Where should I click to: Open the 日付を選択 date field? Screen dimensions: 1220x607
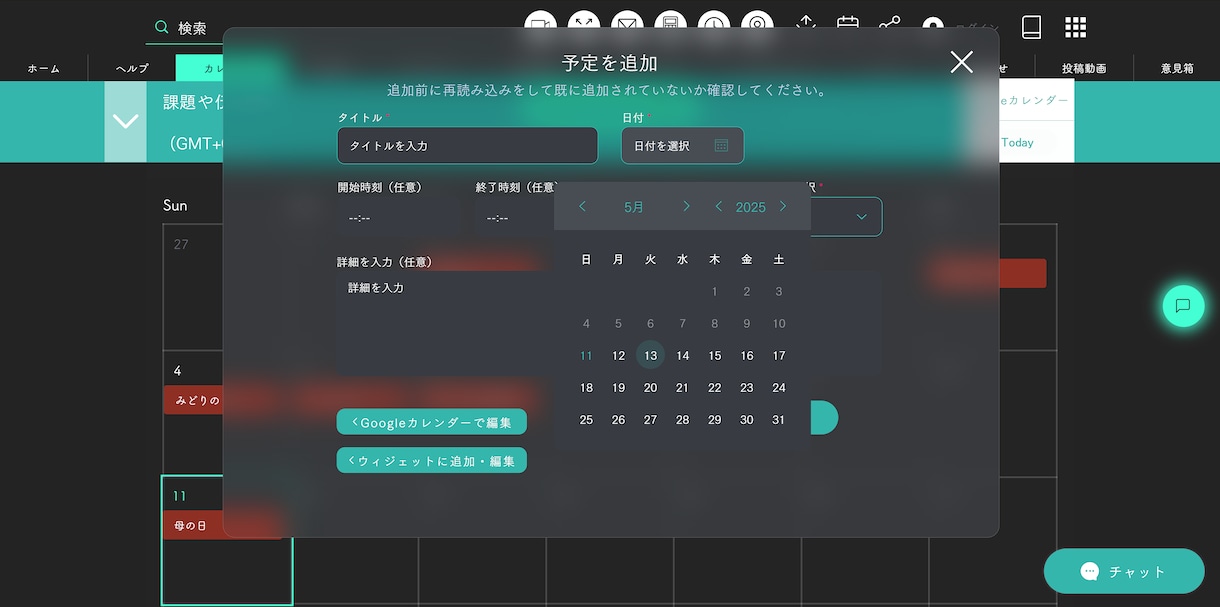point(683,145)
